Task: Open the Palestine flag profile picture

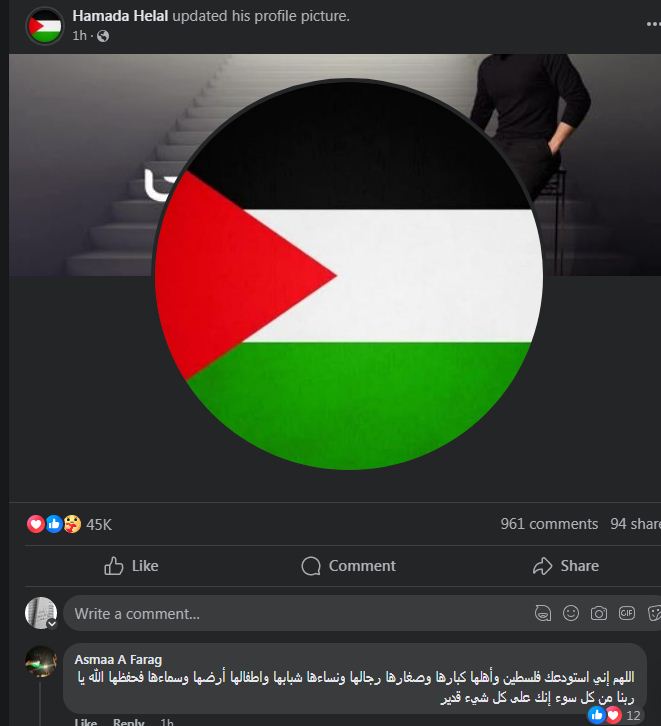Action: click(x=348, y=274)
